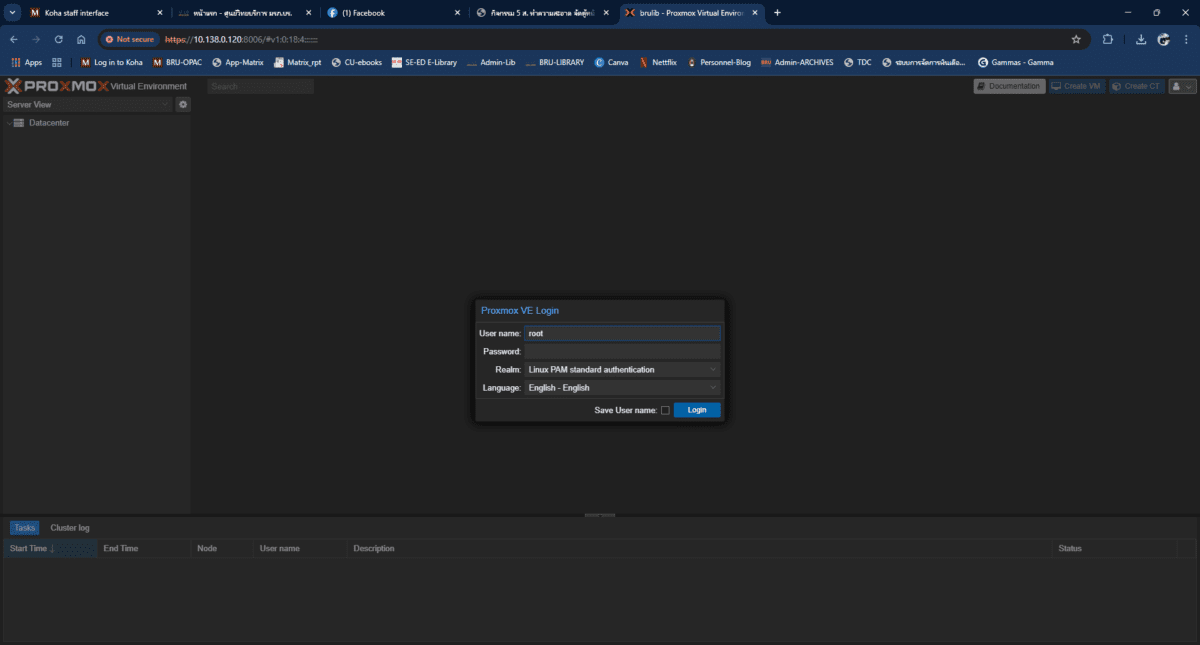Open the Apps bookmark
Viewport: 1200px width, 645px height.
click(x=26, y=62)
